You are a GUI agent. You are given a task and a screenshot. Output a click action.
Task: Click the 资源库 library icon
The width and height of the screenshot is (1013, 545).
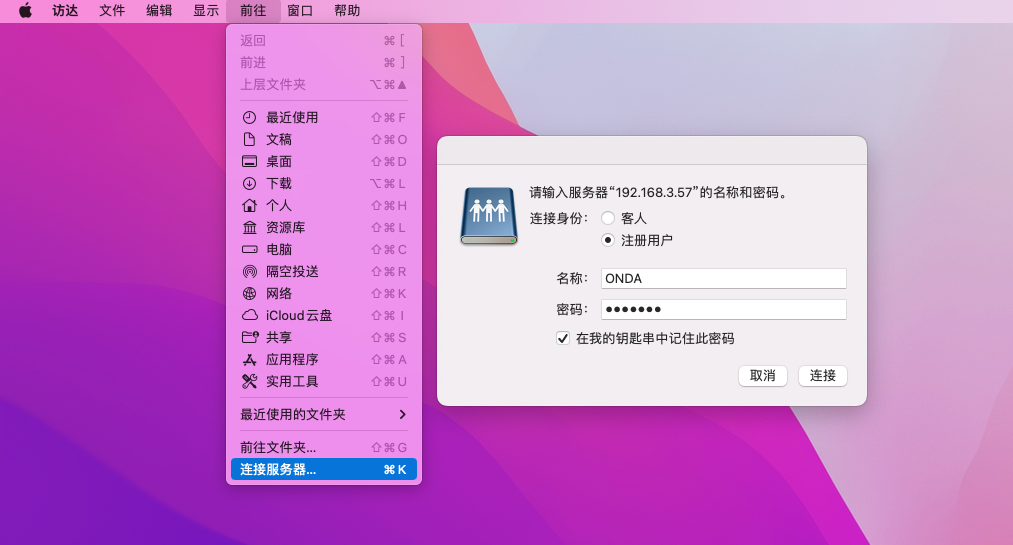point(249,227)
